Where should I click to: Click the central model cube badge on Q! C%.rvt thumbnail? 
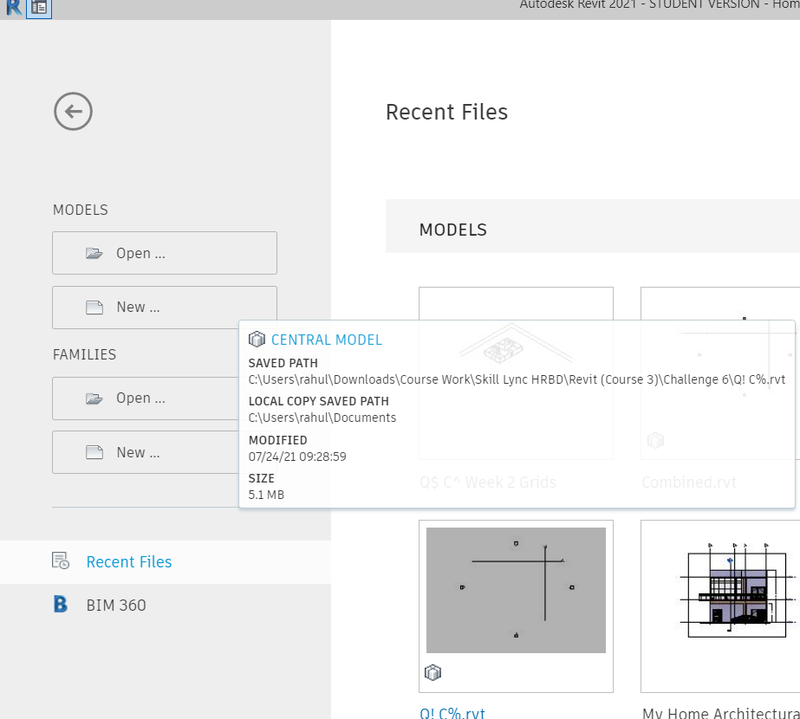433,672
